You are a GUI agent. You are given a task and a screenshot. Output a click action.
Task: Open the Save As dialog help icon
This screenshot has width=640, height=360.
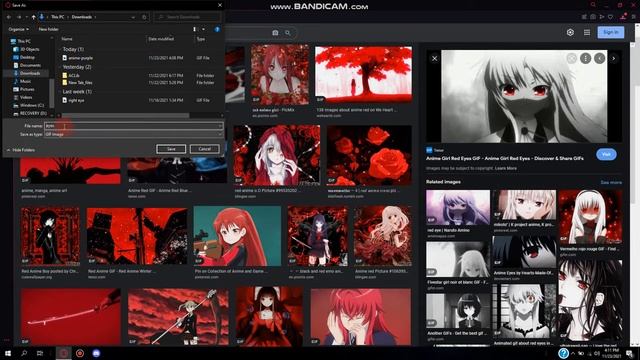click(x=217, y=29)
